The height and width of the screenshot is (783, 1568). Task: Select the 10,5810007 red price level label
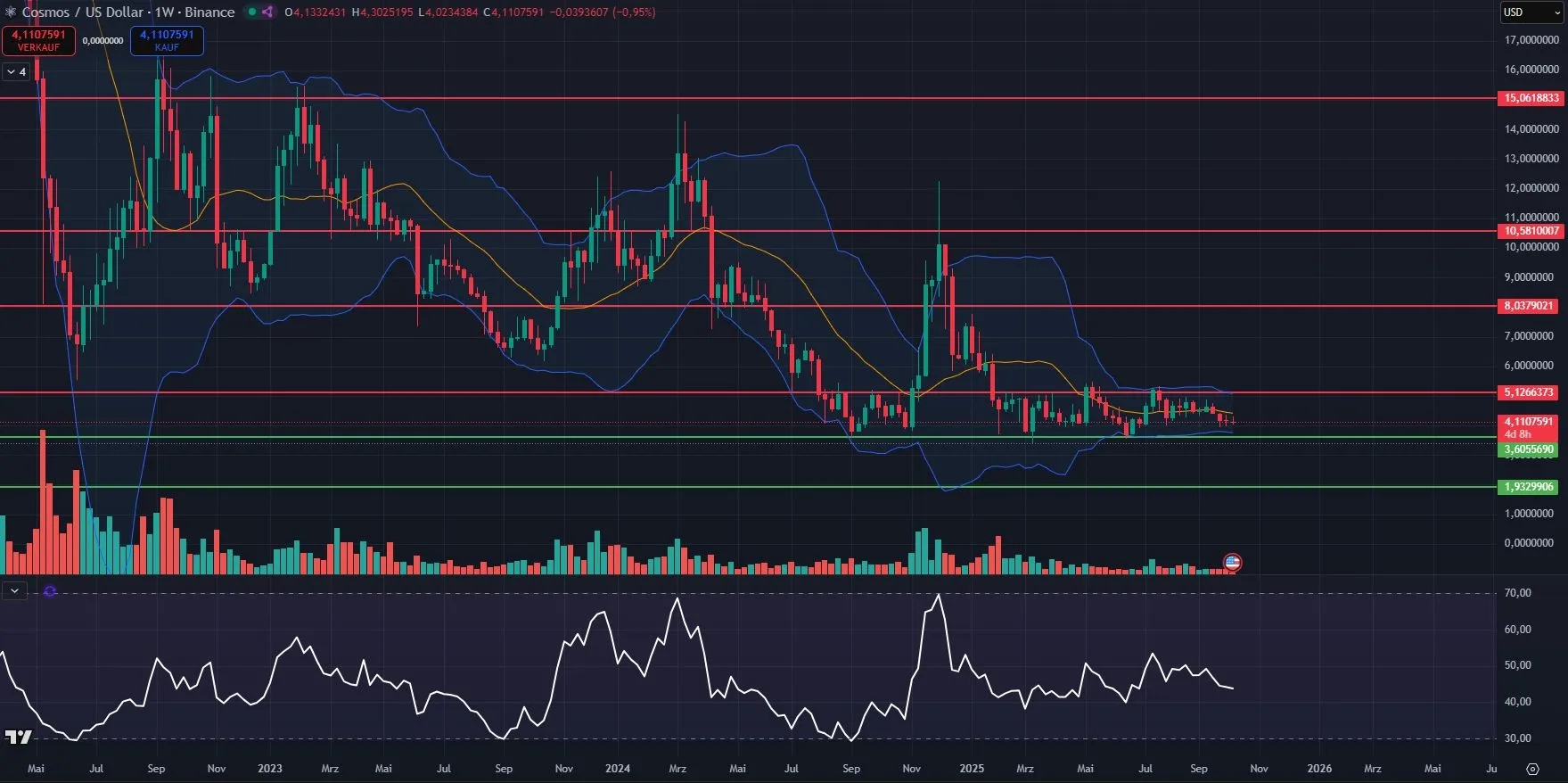pos(1531,231)
